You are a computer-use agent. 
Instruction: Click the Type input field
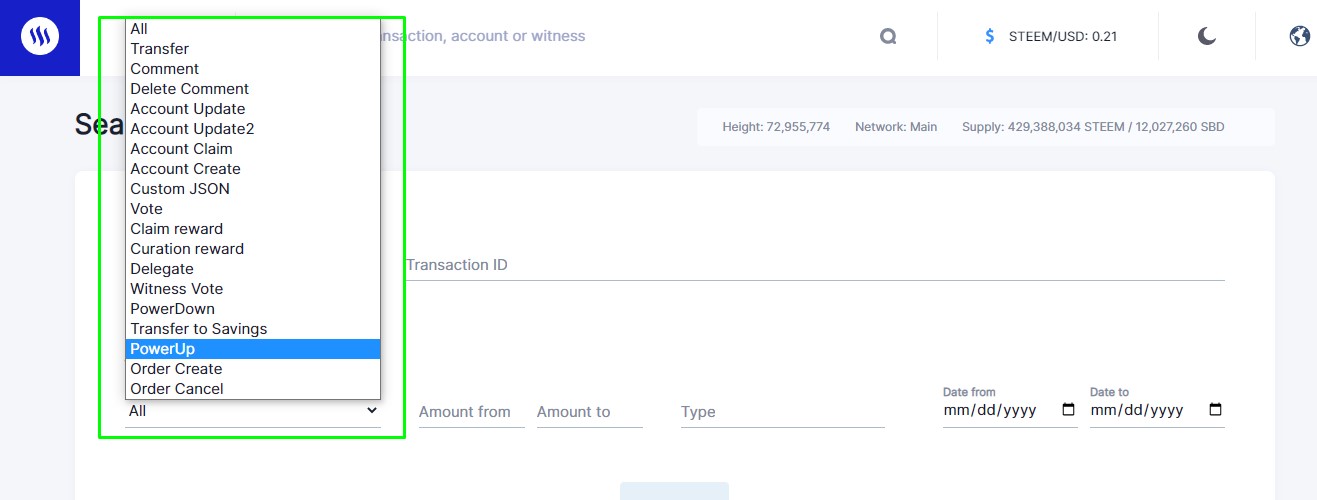click(782, 412)
